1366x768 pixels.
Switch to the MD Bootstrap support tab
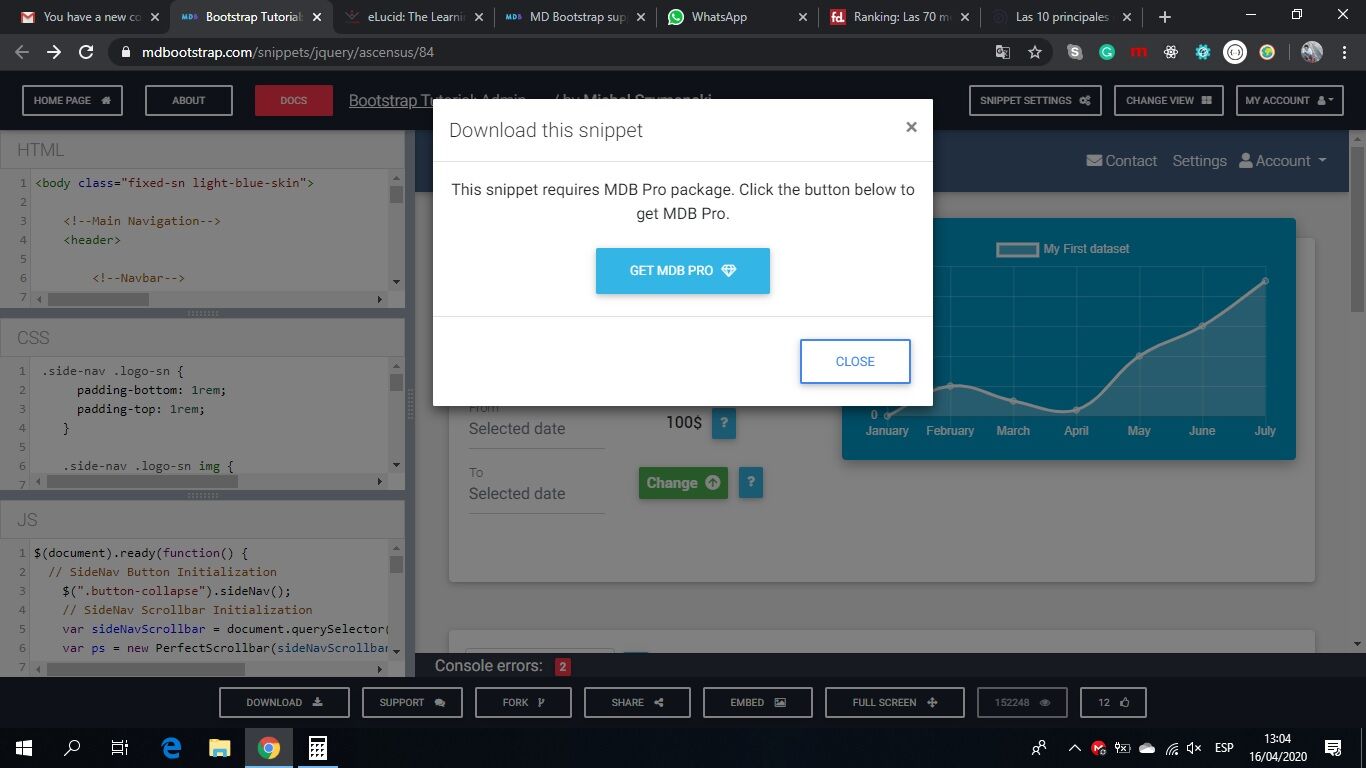click(572, 17)
